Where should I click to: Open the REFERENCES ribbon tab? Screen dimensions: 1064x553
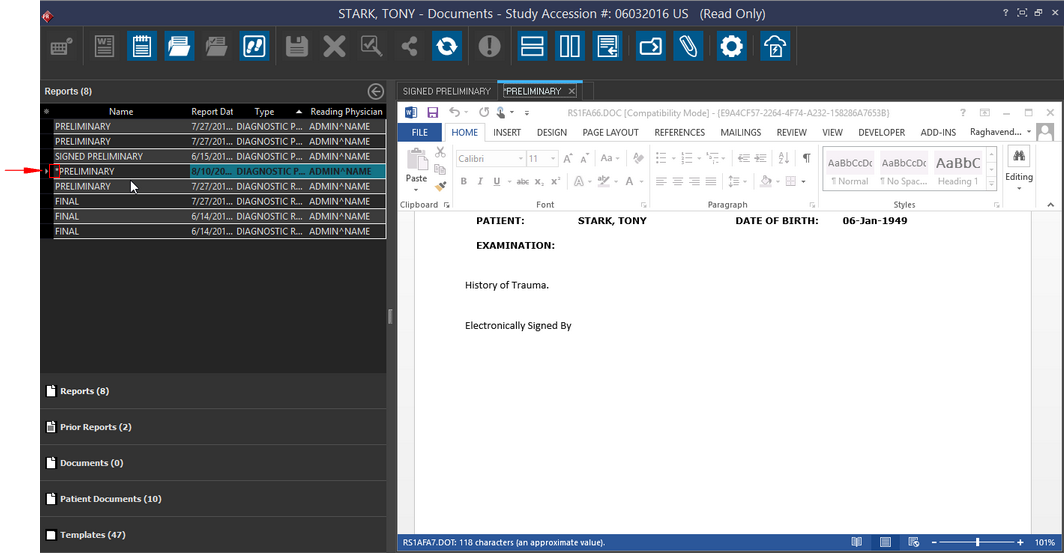coord(679,132)
